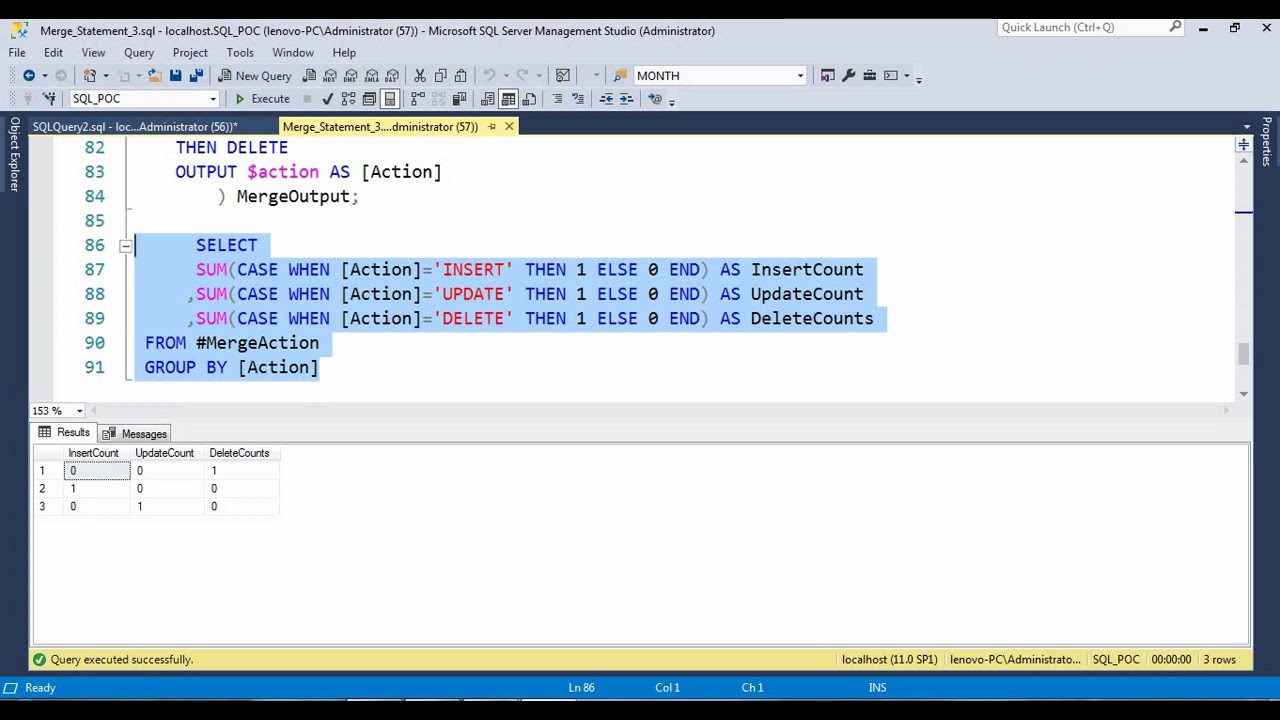1280x720 pixels.
Task: Click the Paste clipboard icon
Action: 460,75
